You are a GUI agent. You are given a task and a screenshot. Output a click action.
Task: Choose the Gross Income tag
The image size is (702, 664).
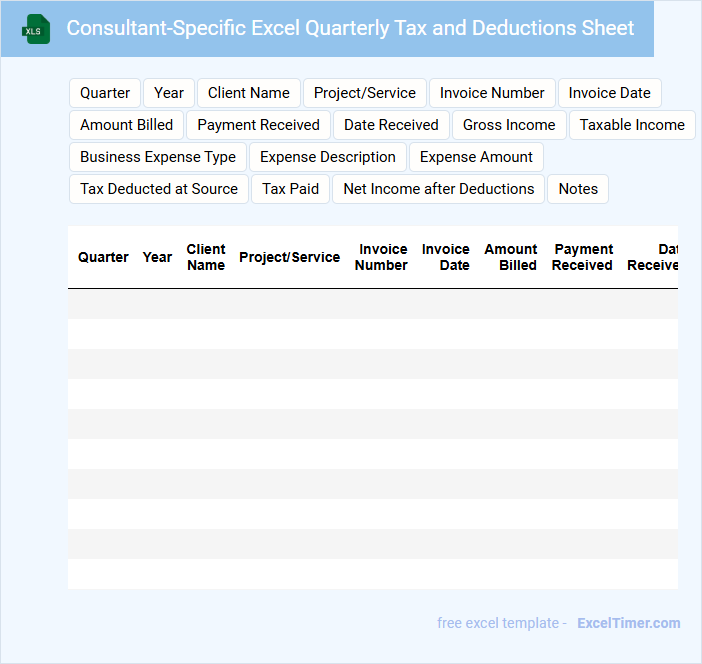click(509, 125)
